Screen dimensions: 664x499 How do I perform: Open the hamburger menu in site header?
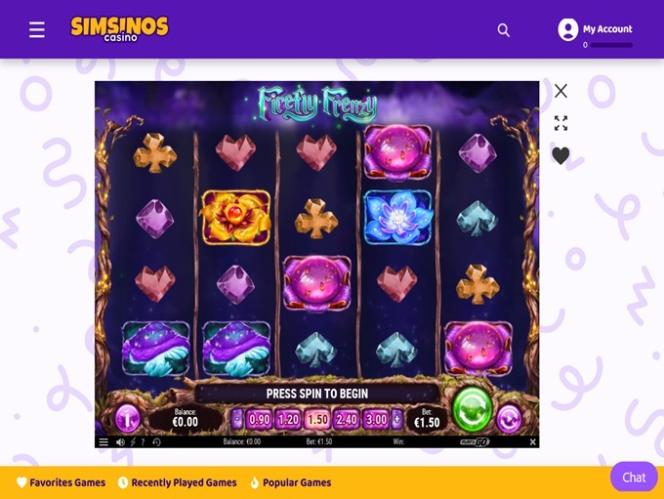pyautogui.click(x=37, y=30)
